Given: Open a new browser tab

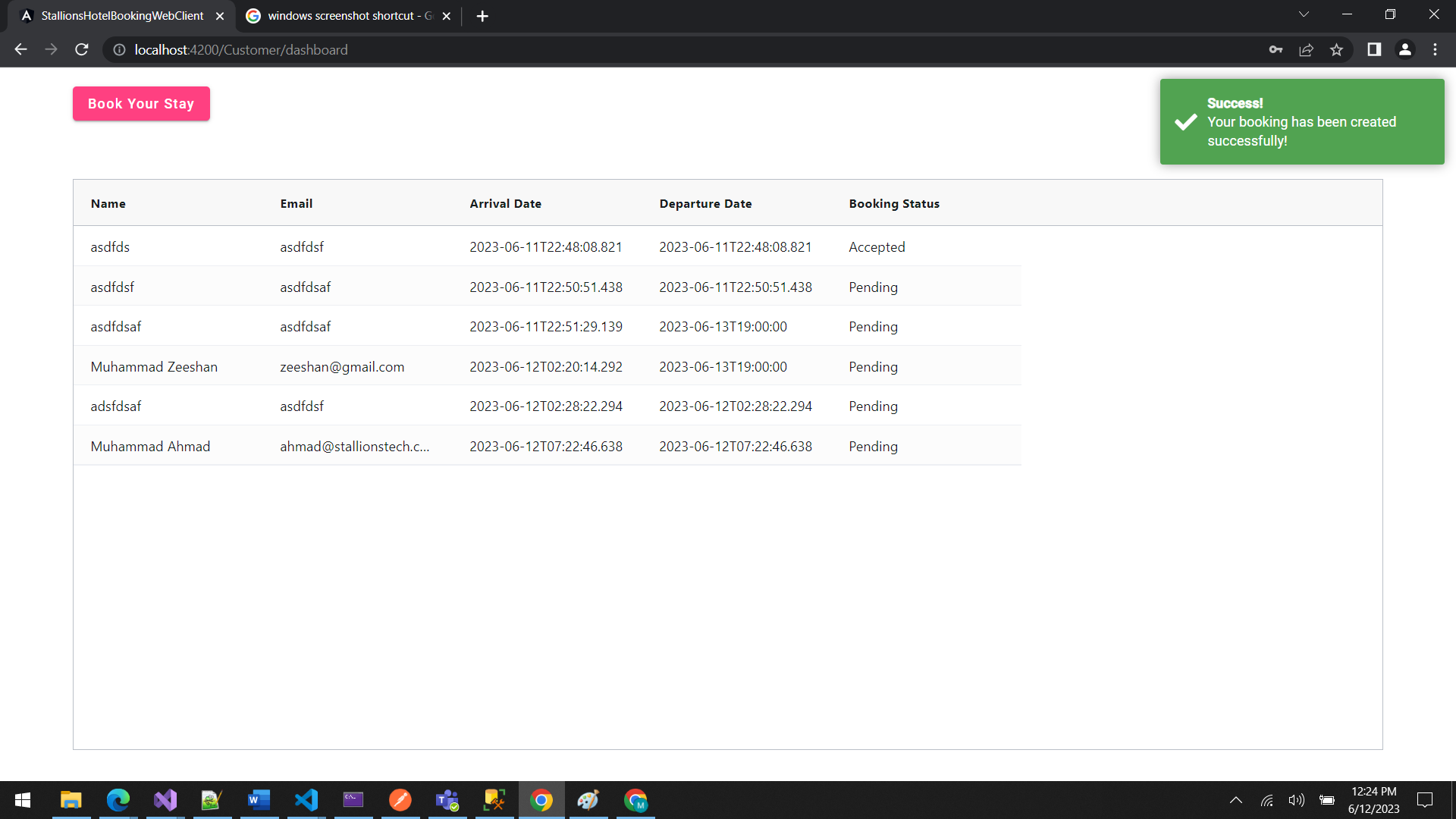Looking at the screenshot, I should point(482,16).
